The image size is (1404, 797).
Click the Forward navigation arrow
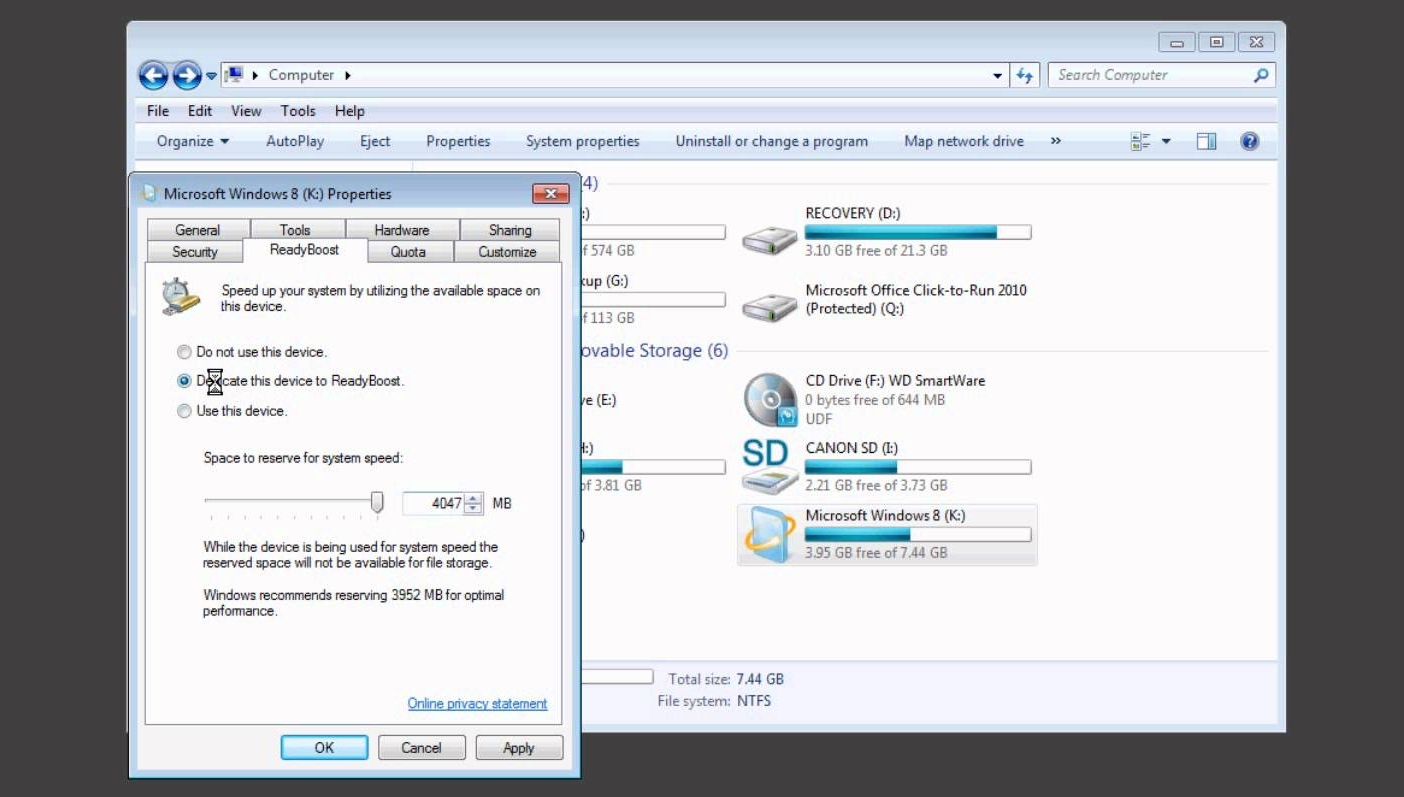click(187, 75)
